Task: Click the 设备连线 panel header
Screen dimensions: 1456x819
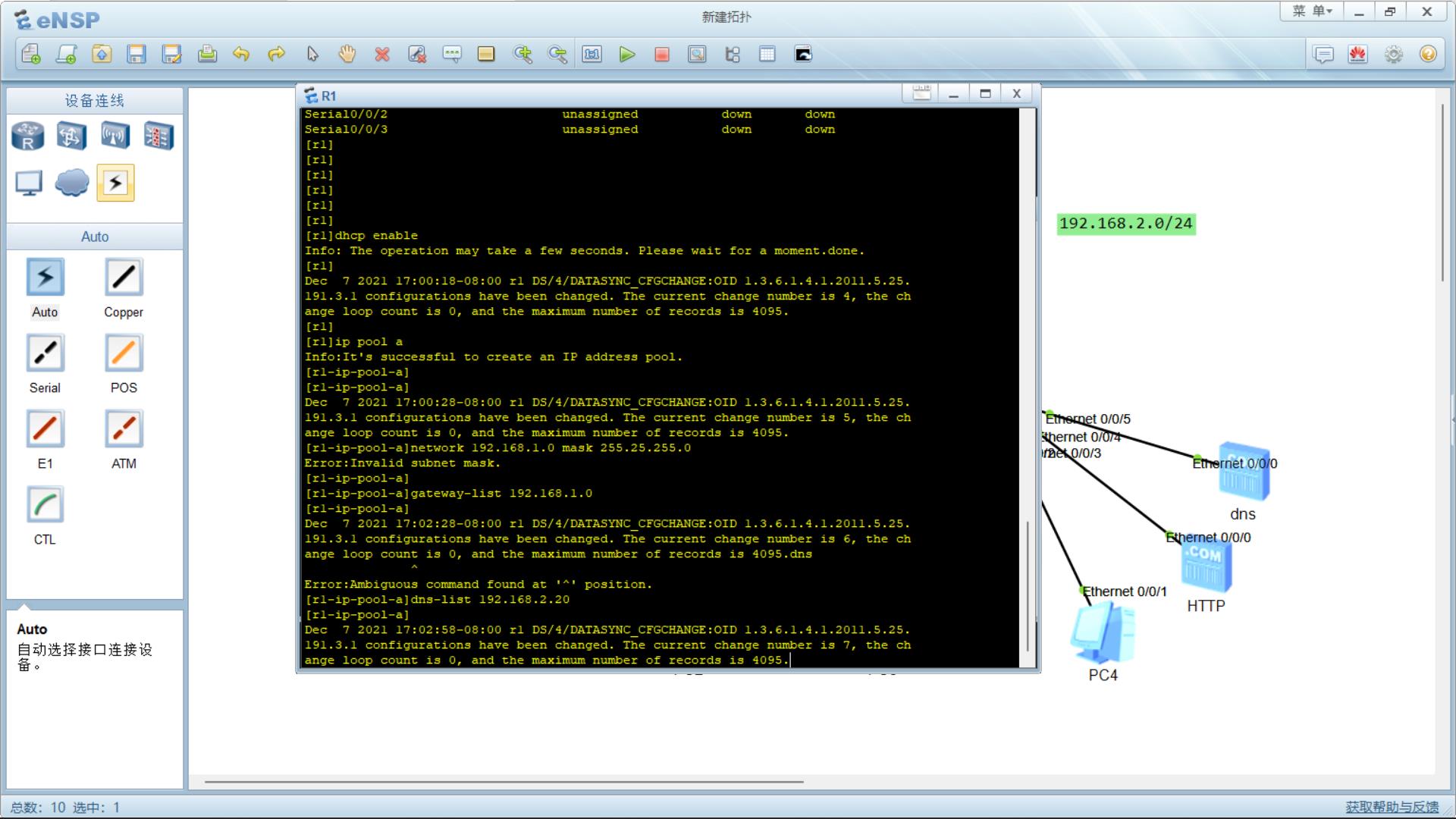Action: [x=95, y=101]
